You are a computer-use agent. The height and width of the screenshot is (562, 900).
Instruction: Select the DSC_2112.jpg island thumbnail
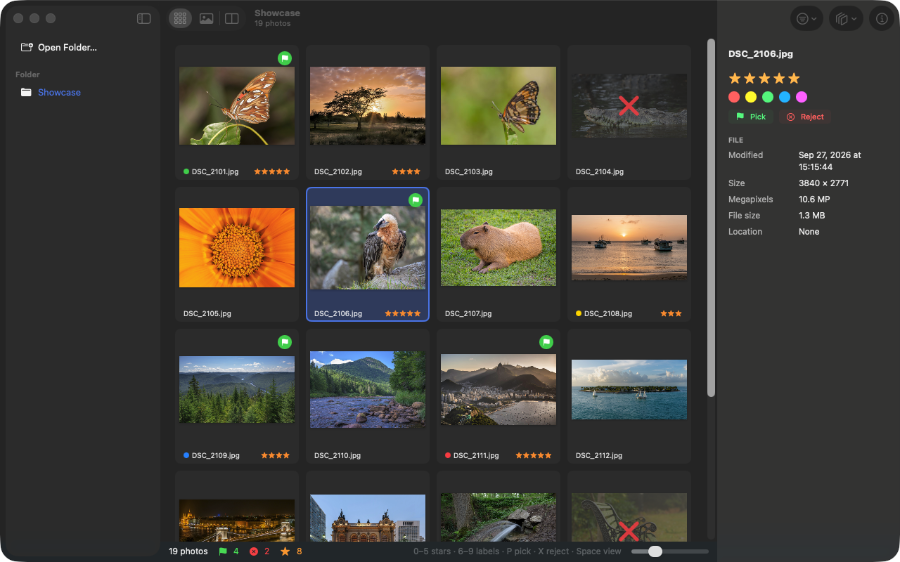pyautogui.click(x=629, y=390)
